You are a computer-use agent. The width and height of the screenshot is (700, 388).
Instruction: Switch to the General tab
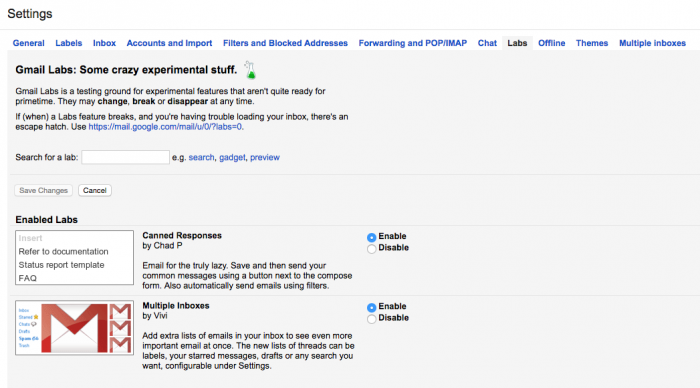(29, 43)
